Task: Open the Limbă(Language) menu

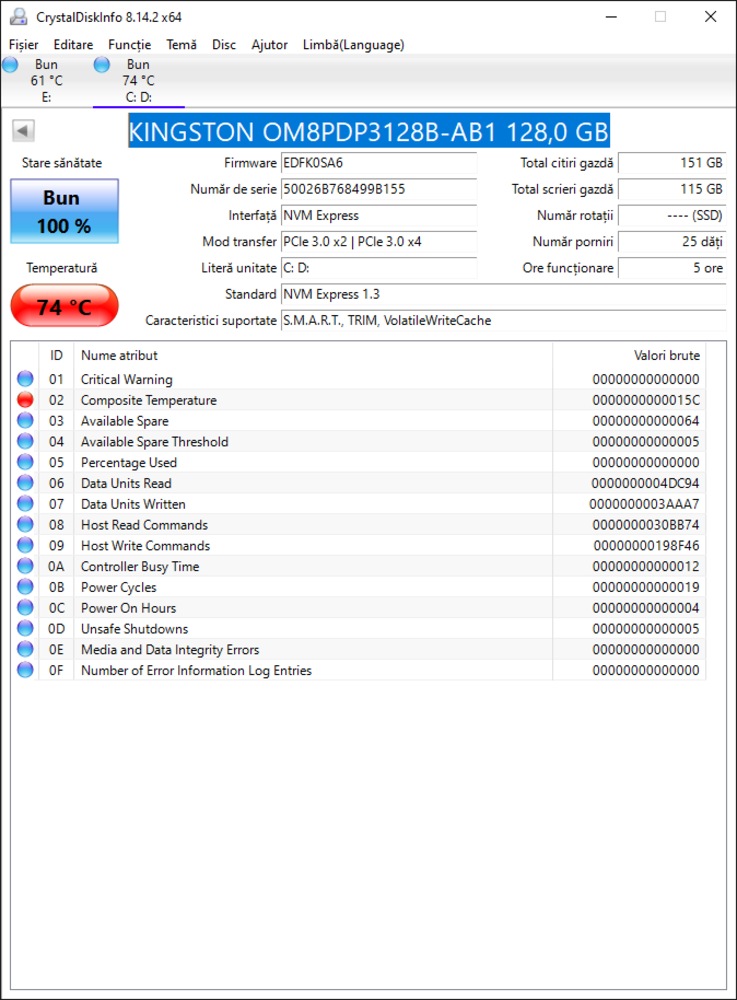Action: (x=354, y=45)
